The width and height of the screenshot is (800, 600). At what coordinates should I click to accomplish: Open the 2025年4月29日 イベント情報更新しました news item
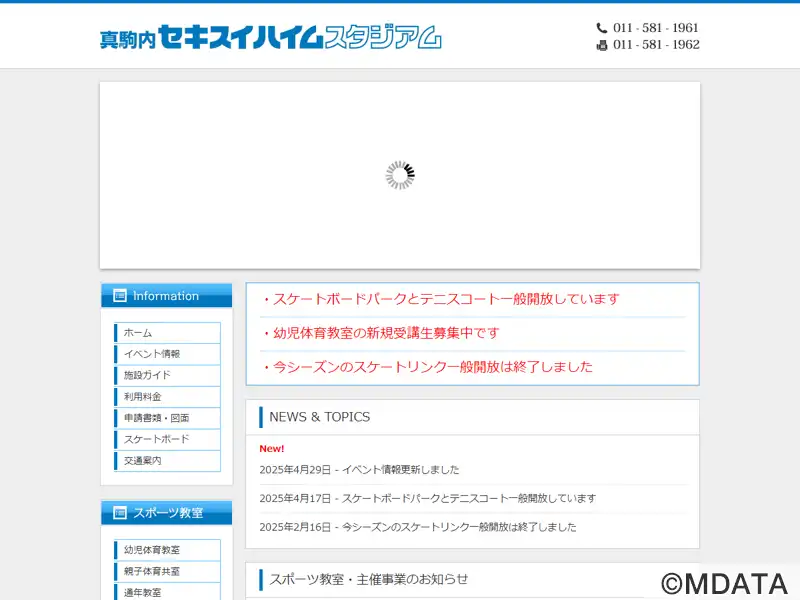coord(359,469)
